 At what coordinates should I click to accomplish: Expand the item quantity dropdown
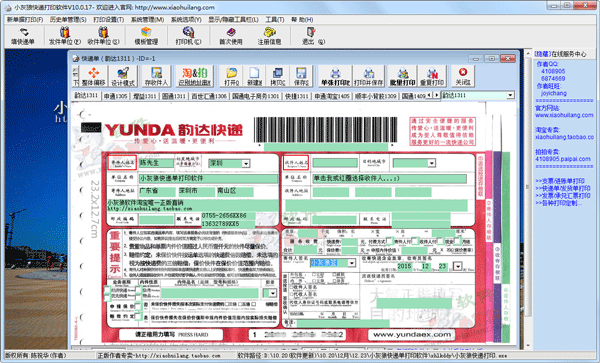(x=272, y=293)
